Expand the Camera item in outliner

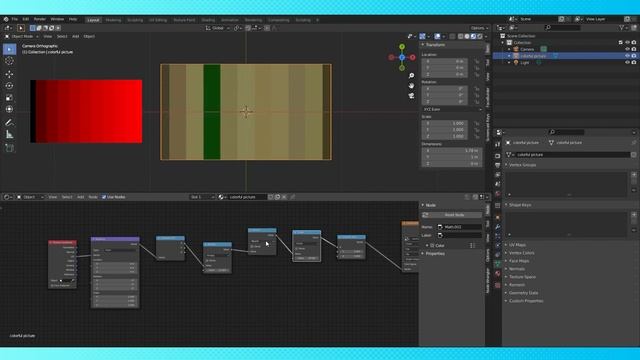tap(509, 49)
